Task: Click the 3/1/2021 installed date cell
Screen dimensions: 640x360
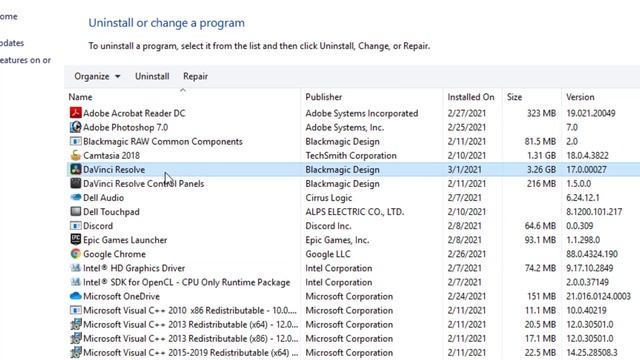Action: click(x=464, y=169)
